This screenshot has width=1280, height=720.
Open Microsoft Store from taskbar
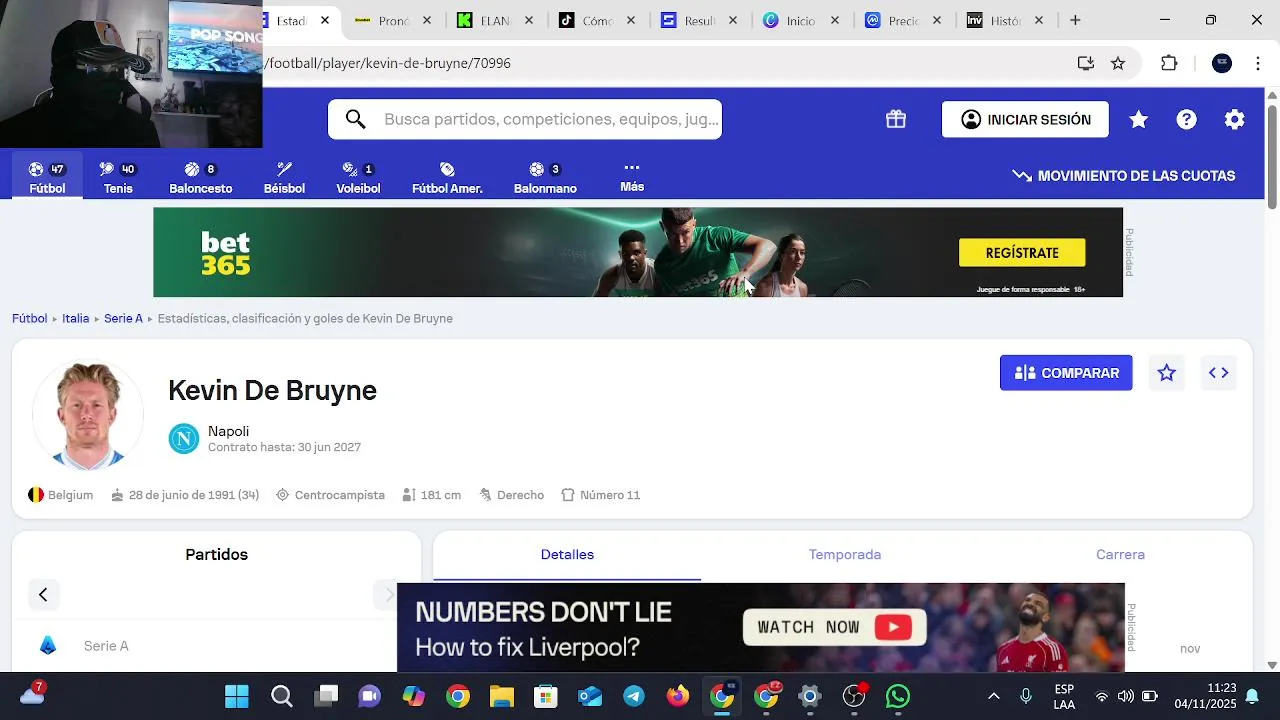(545, 696)
